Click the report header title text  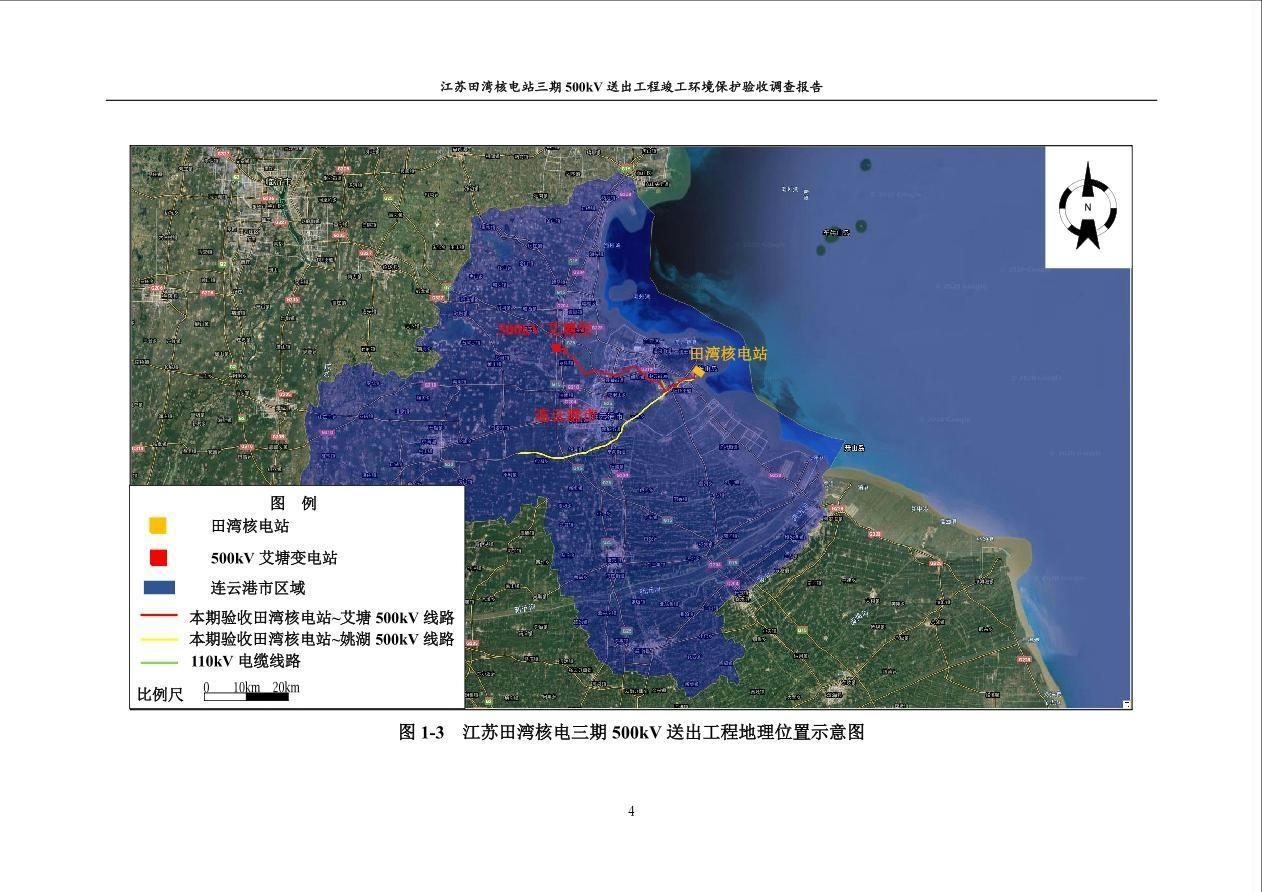point(631,87)
